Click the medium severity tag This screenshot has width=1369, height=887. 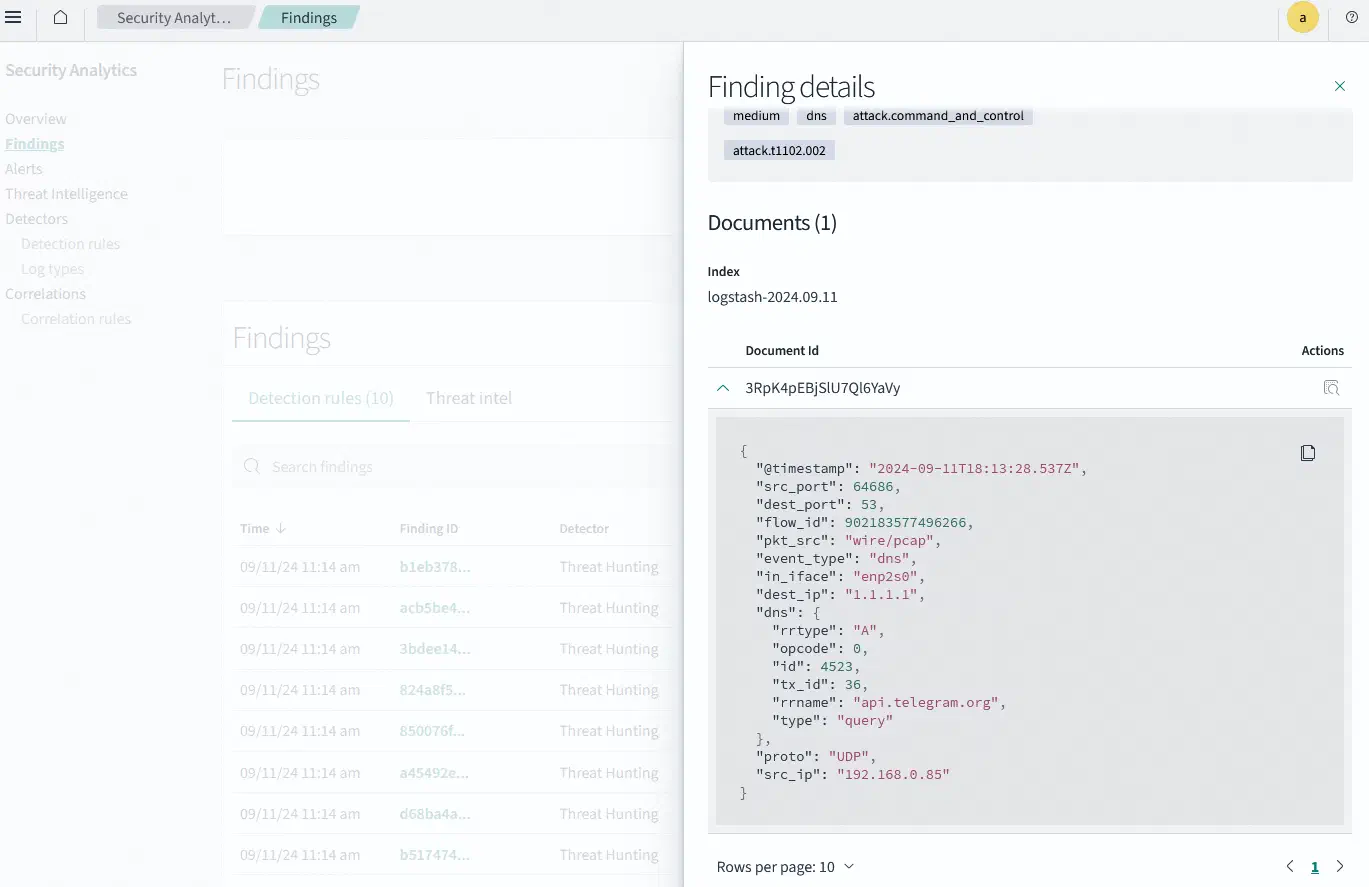click(756, 116)
